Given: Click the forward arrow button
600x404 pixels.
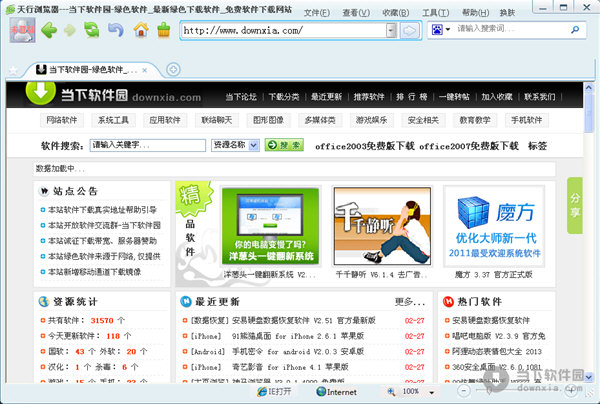Looking at the screenshot, I should 70,30.
